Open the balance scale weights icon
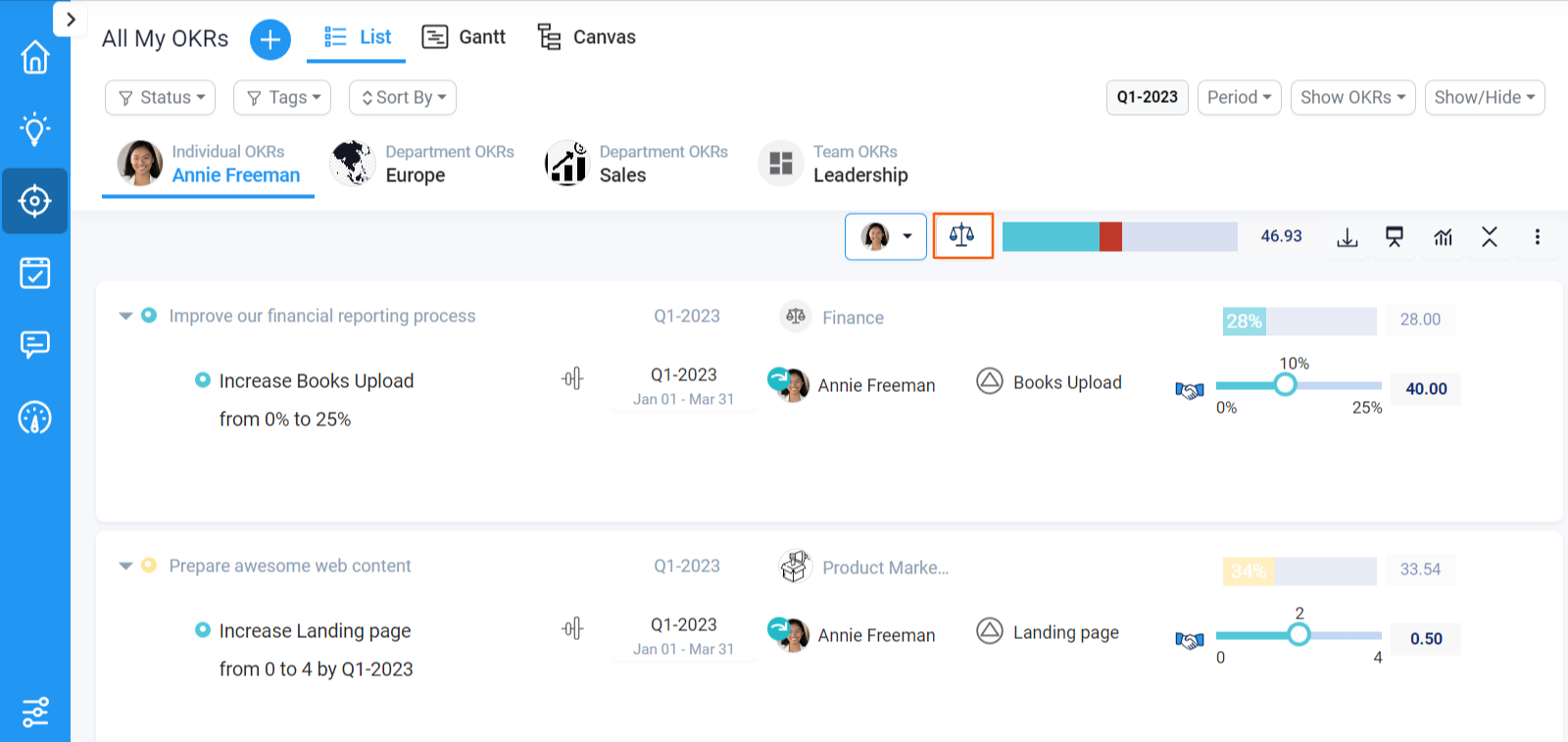1568x742 pixels. [962, 236]
